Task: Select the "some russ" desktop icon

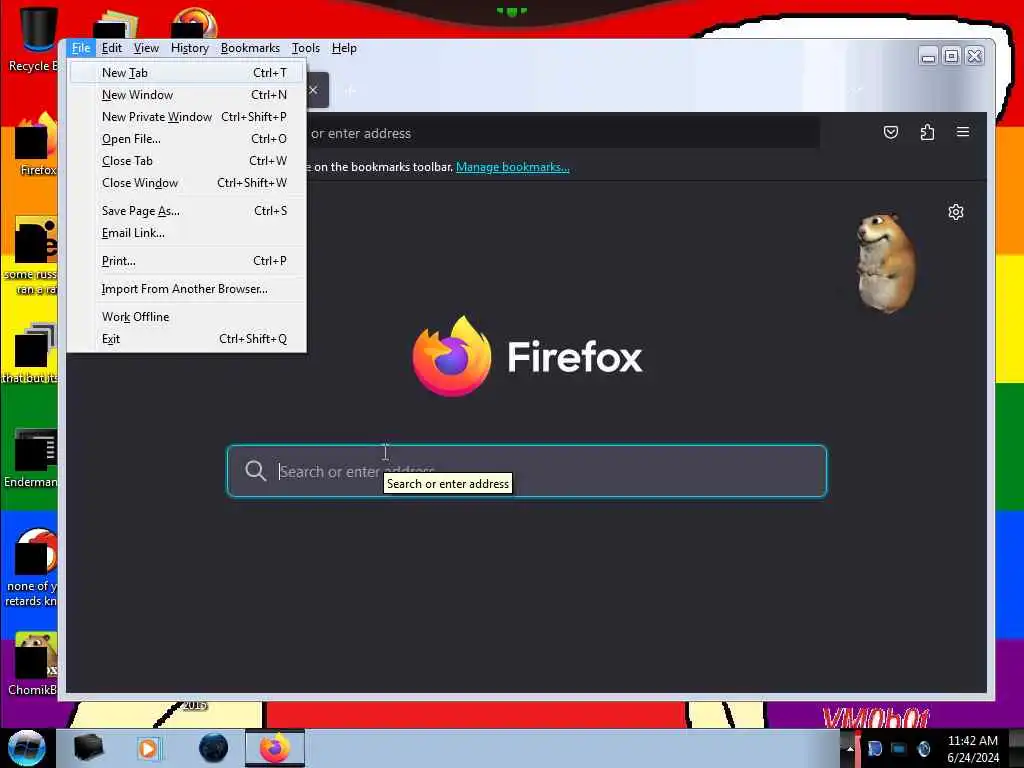Action: (x=33, y=255)
